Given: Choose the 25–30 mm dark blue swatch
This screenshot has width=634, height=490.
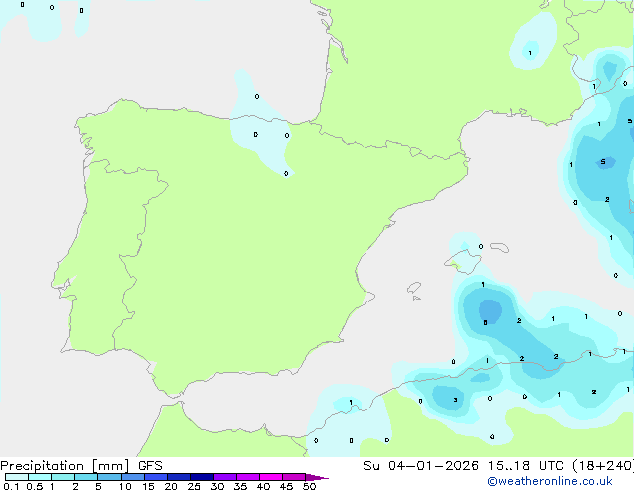Looking at the screenshot, I should 202,477.
